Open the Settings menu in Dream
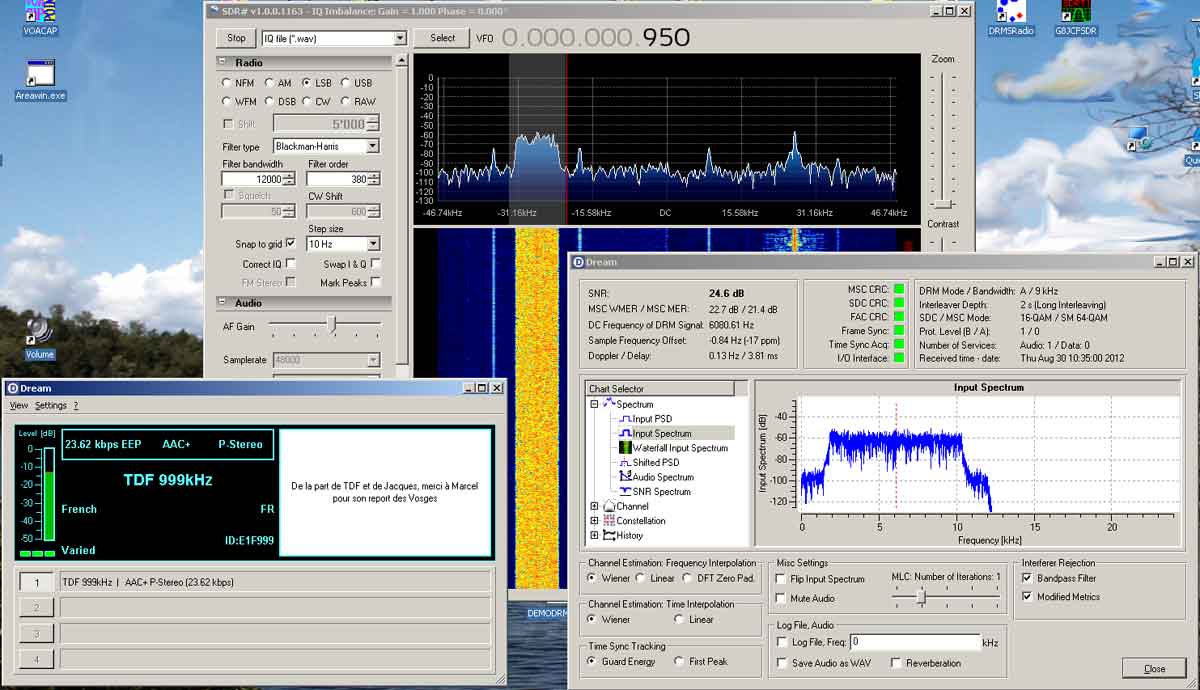Image resolution: width=1200 pixels, height=690 pixels. click(51, 405)
